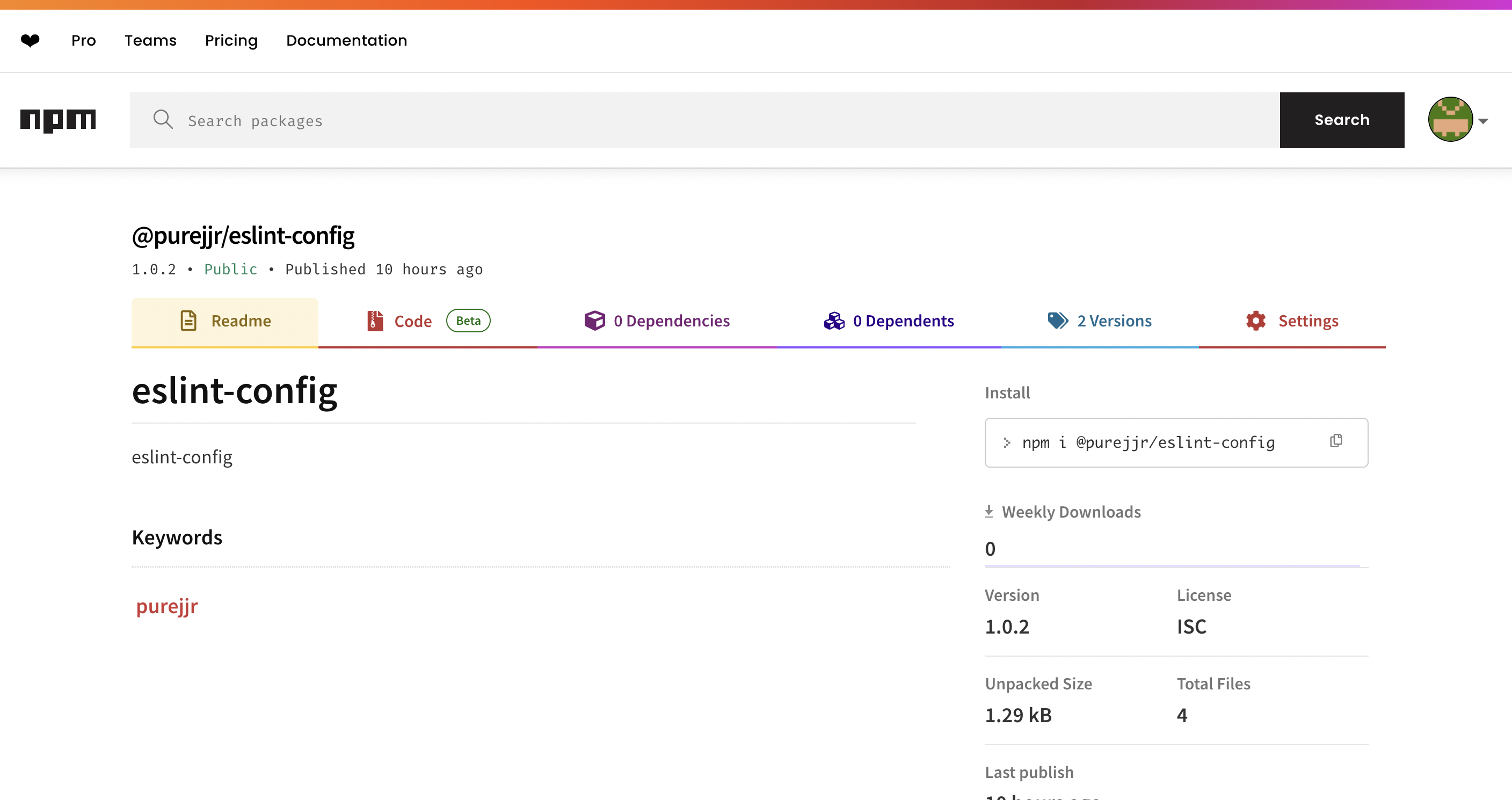Open the user avatar account menu
Viewport: 1512px width, 800px height.
click(x=1450, y=120)
